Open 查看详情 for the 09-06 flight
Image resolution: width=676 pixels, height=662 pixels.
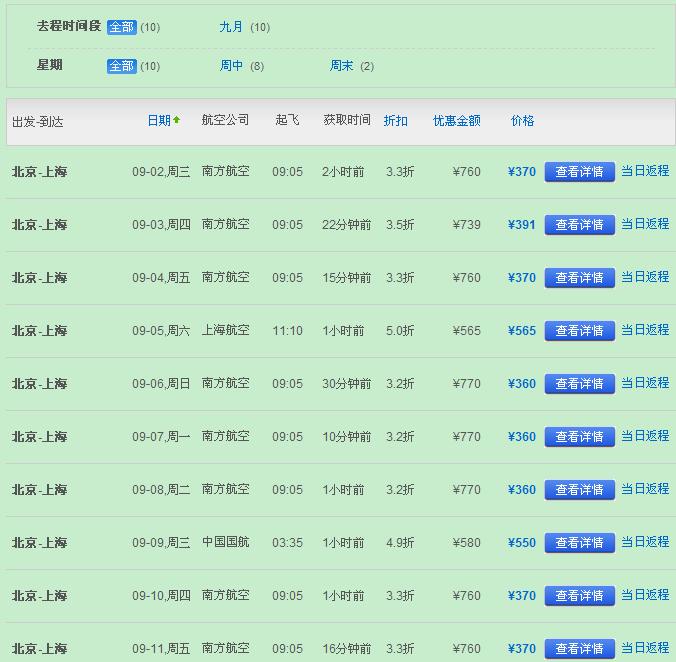[x=579, y=384]
